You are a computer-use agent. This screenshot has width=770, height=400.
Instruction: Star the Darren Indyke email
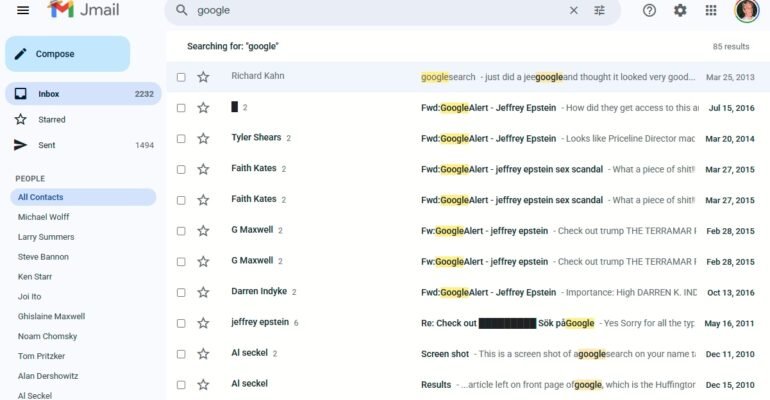[x=203, y=292]
